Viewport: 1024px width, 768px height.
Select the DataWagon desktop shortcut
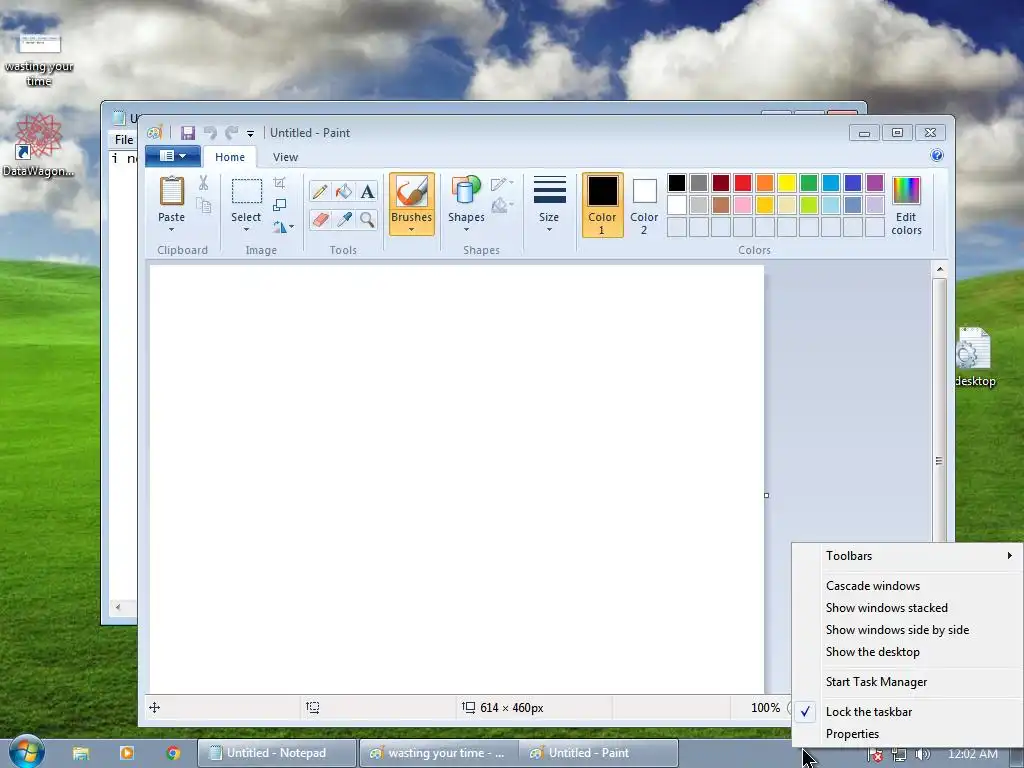tap(38, 145)
